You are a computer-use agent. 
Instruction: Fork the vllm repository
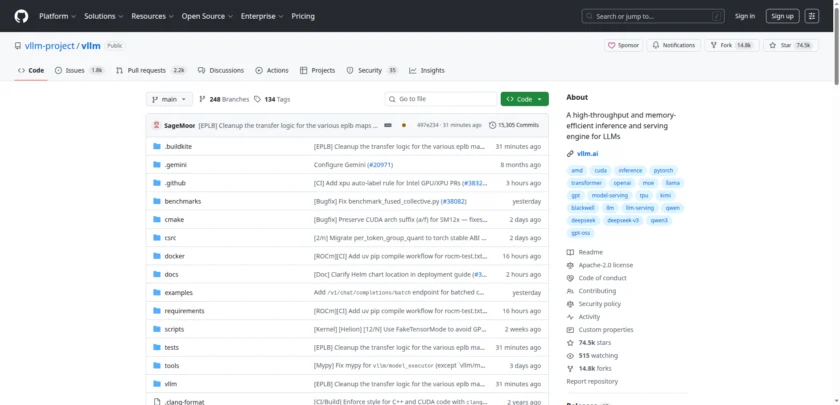tap(731, 46)
